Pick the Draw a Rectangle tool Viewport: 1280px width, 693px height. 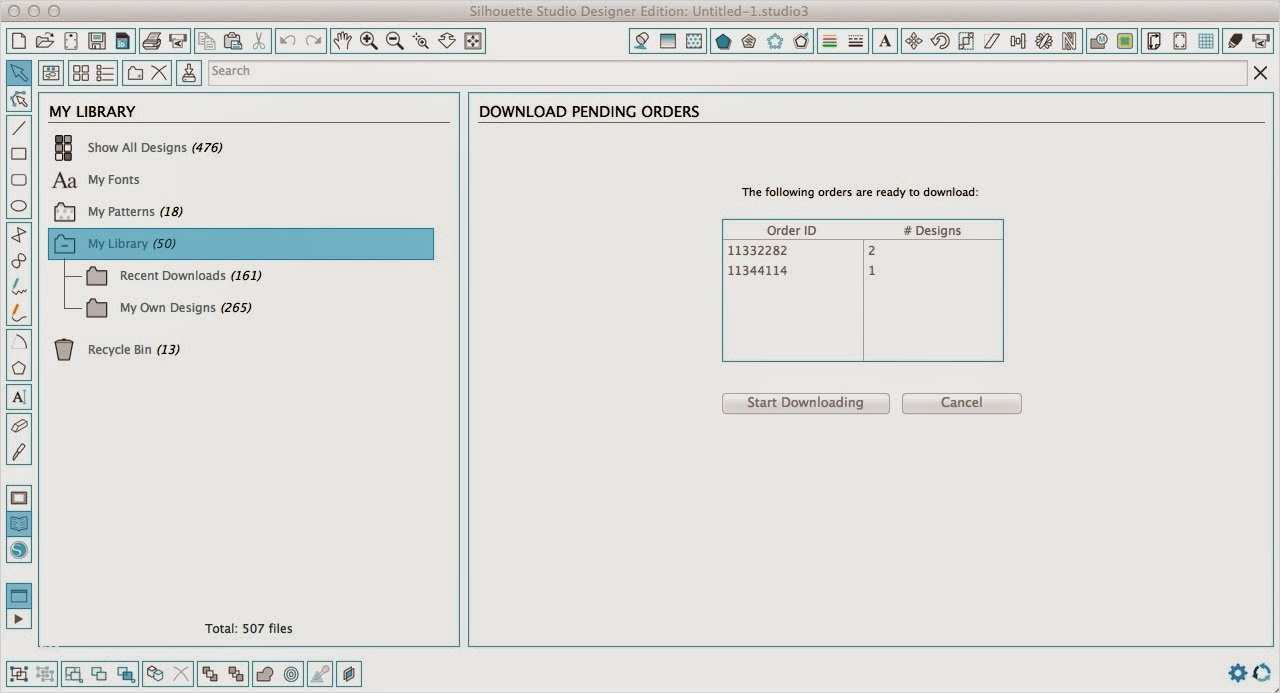coord(18,154)
